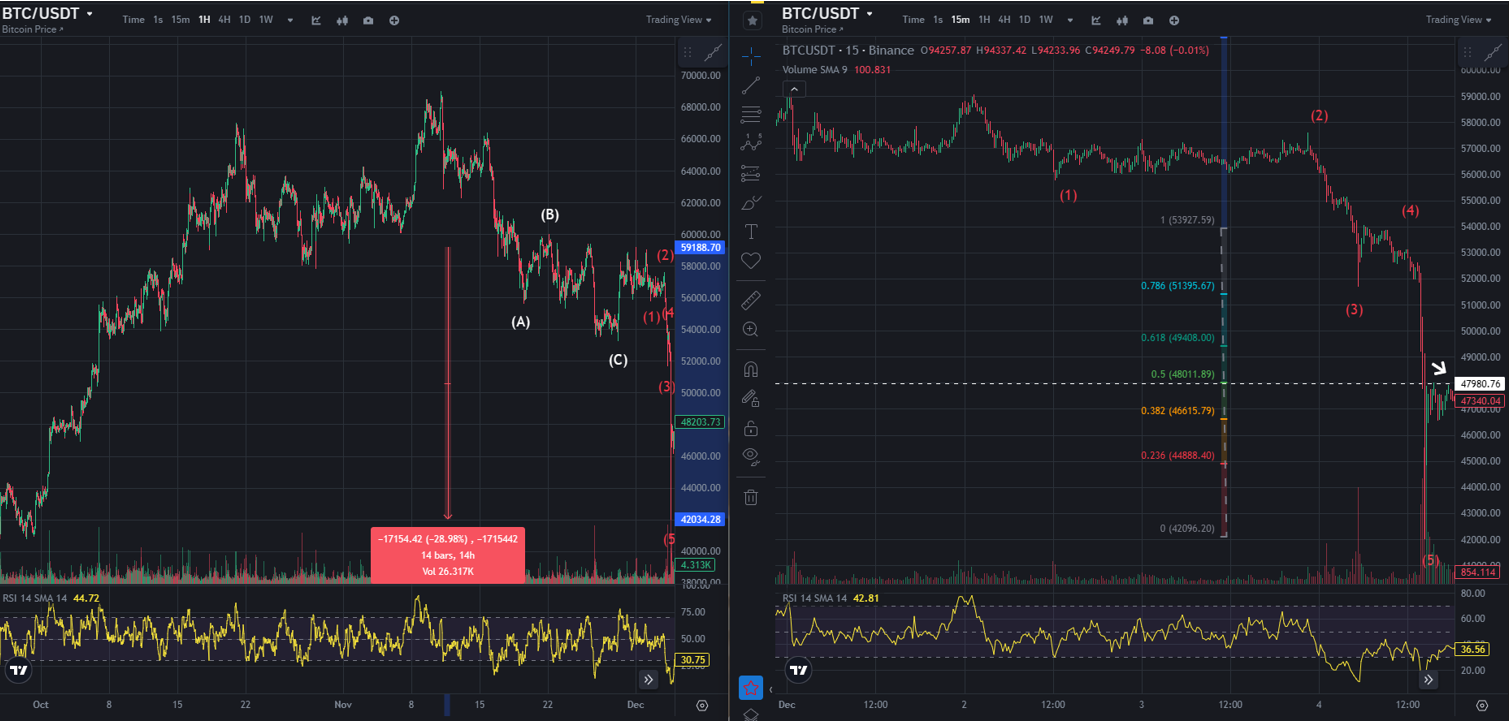Select the 4H timeframe on left chart

225,20
